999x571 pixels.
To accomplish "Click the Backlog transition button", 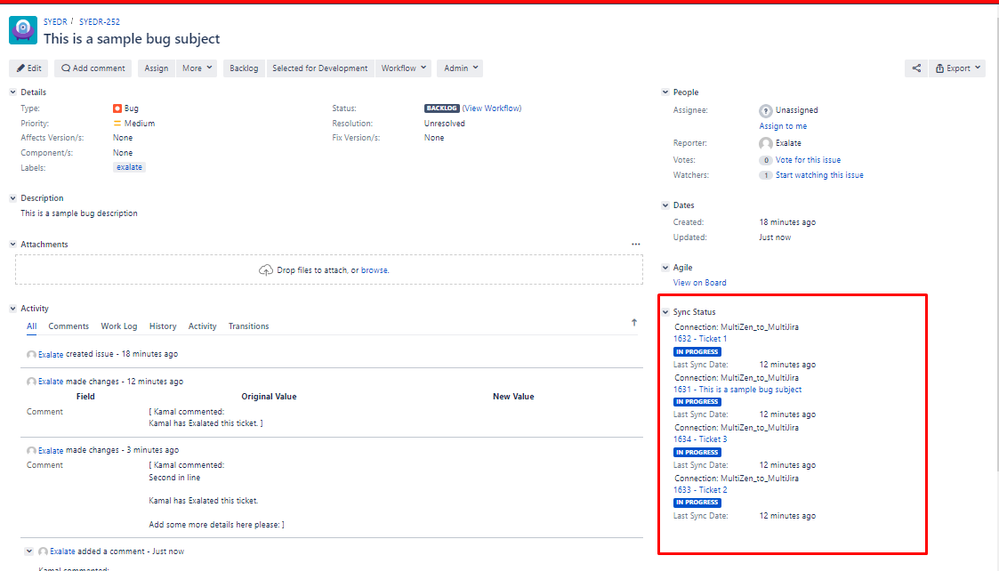I will click(x=243, y=68).
